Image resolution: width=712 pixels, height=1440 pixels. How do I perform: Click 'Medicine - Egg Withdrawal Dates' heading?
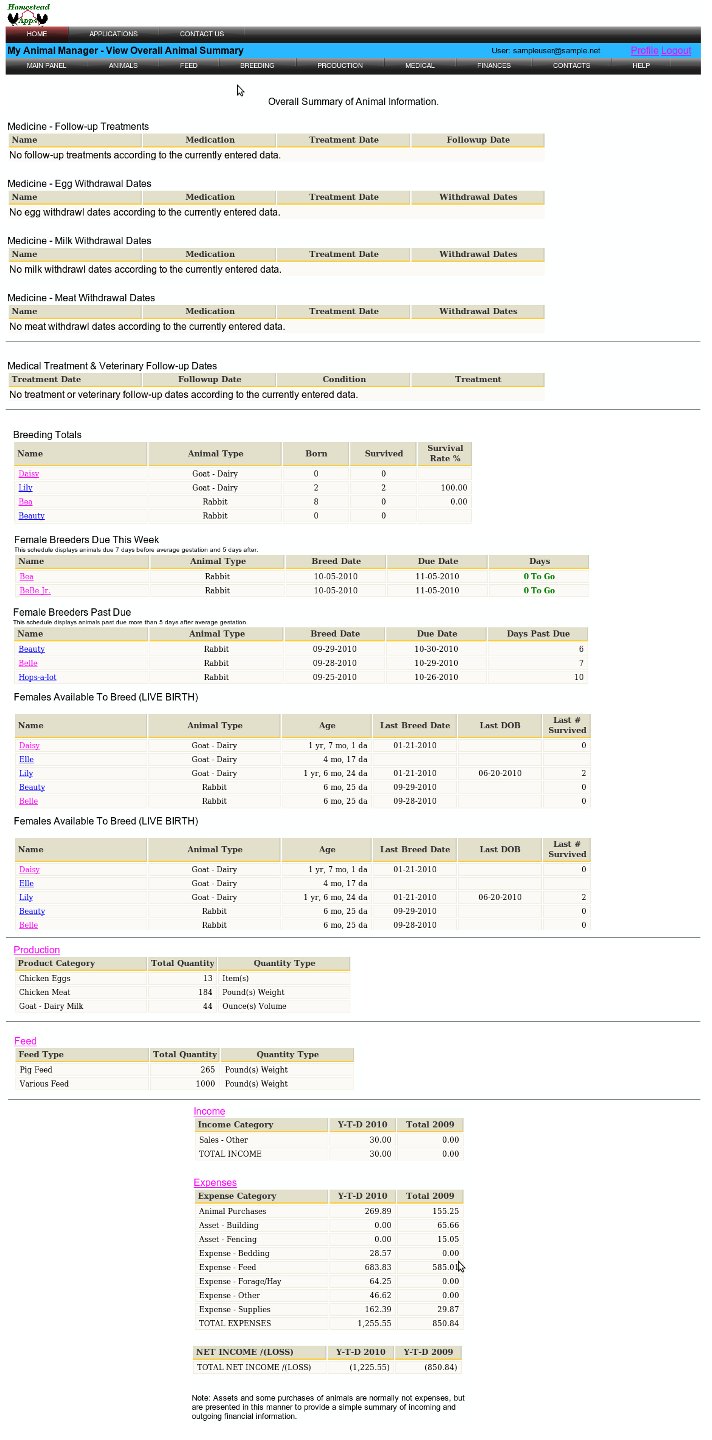pos(79,183)
